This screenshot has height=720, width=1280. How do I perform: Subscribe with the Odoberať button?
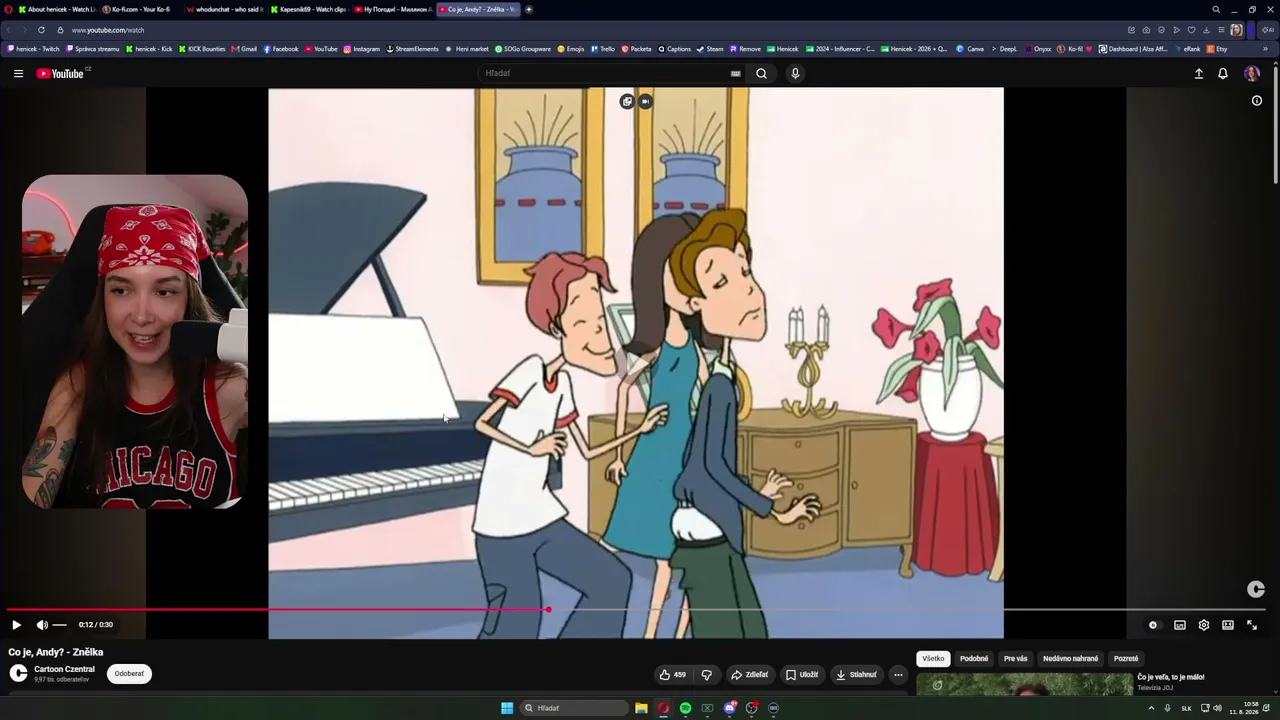129,674
